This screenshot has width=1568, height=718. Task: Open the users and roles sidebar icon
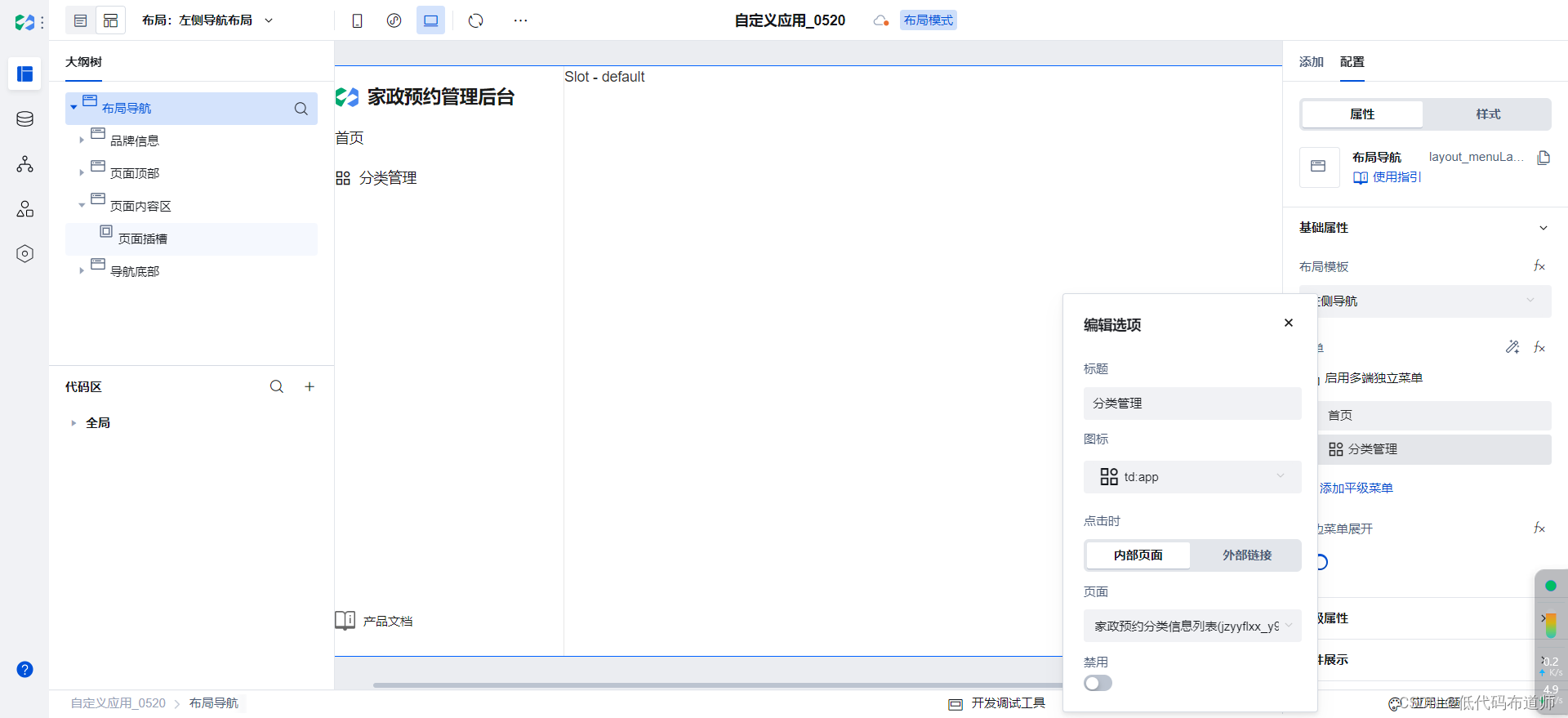(x=24, y=209)
